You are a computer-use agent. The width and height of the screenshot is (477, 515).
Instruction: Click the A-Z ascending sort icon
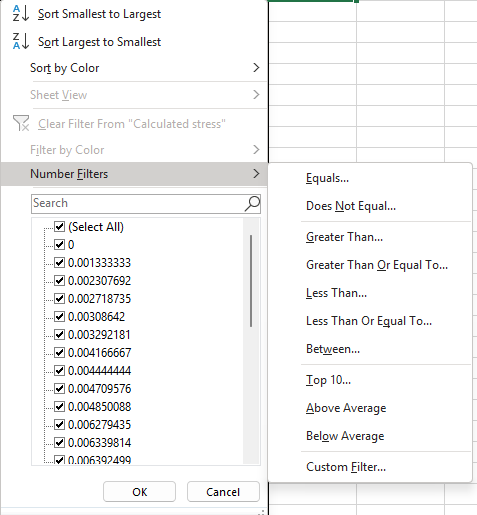click(21, 13)
